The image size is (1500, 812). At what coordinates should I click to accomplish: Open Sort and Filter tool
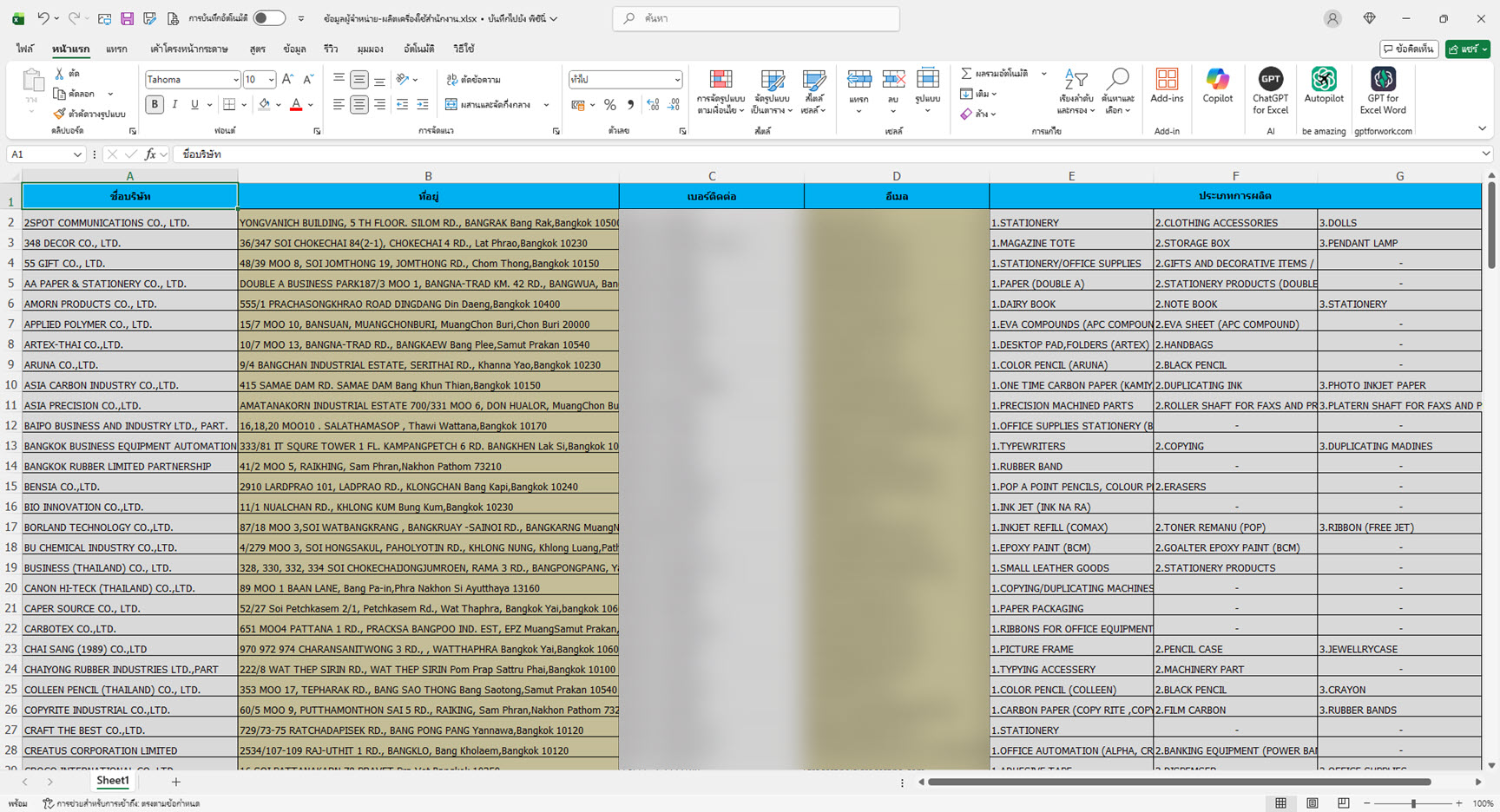[1076, 90]
